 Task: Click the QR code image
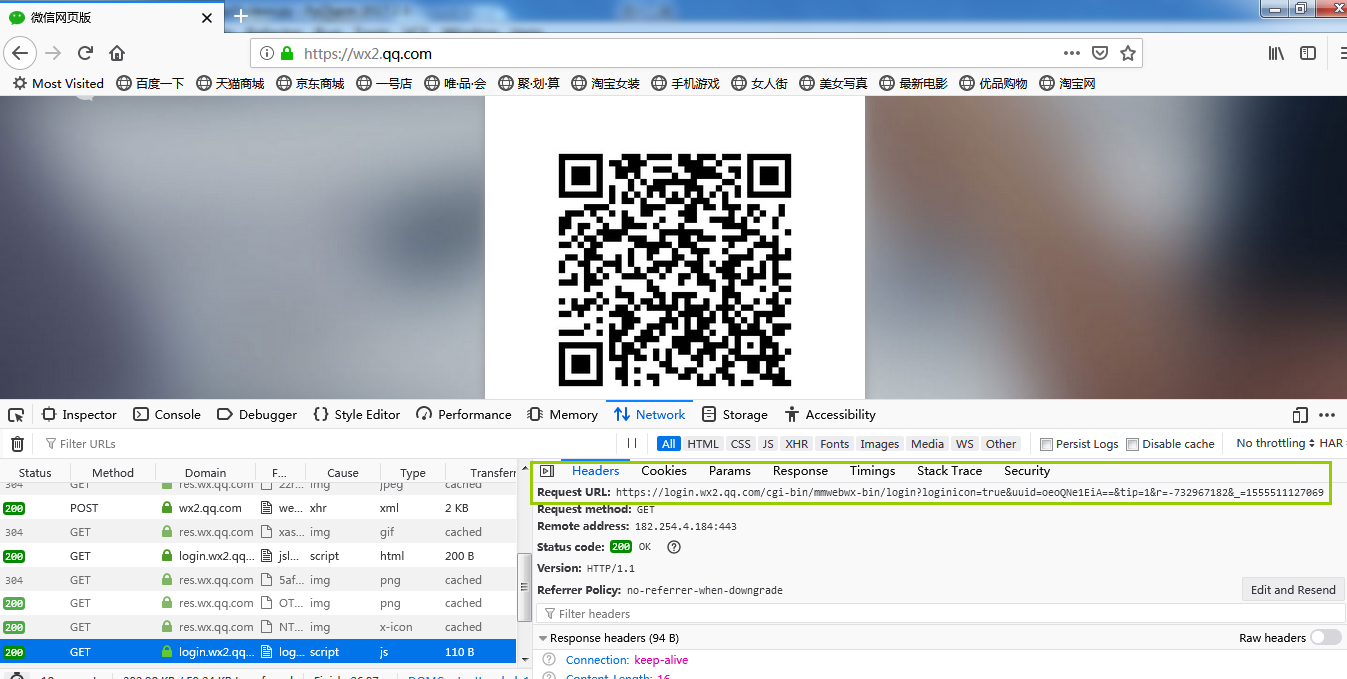(675, 270)
